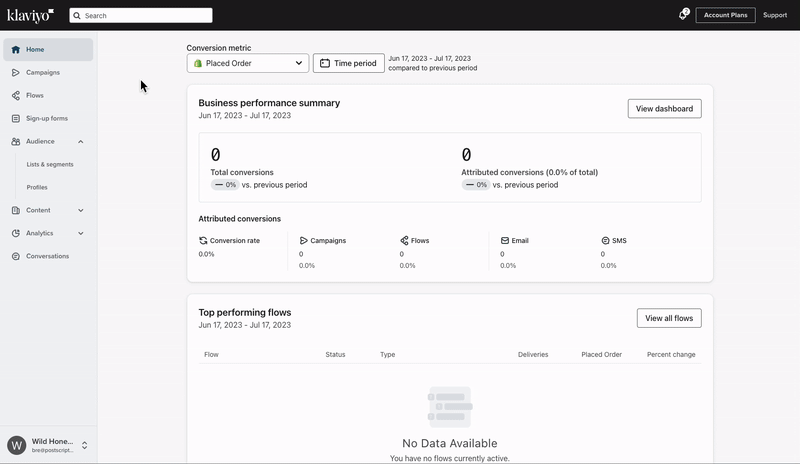Collapse the Audience section chevron
Screen dimensions: 800x464
click(81, 141)
